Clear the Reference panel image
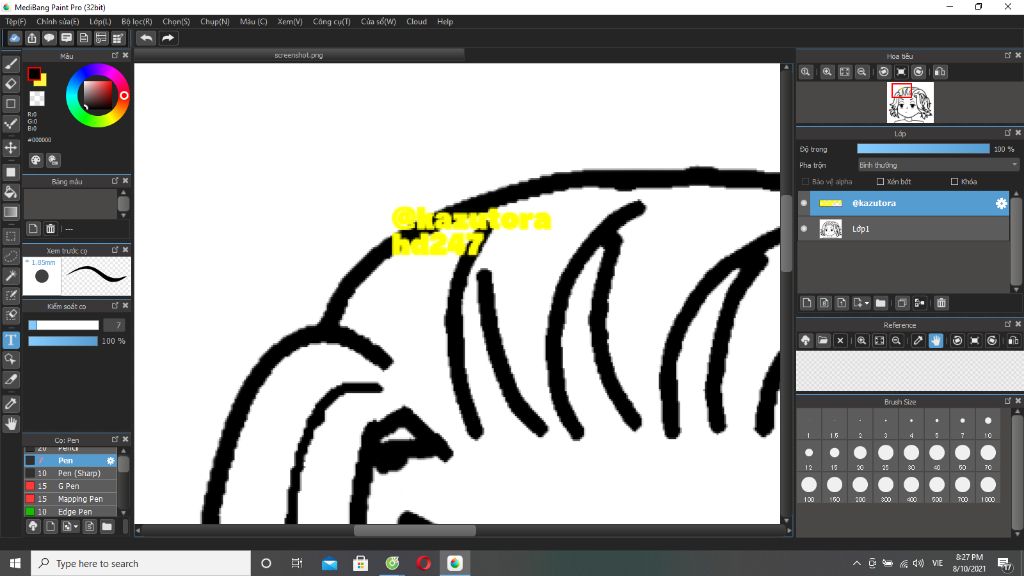 point(840,340)
